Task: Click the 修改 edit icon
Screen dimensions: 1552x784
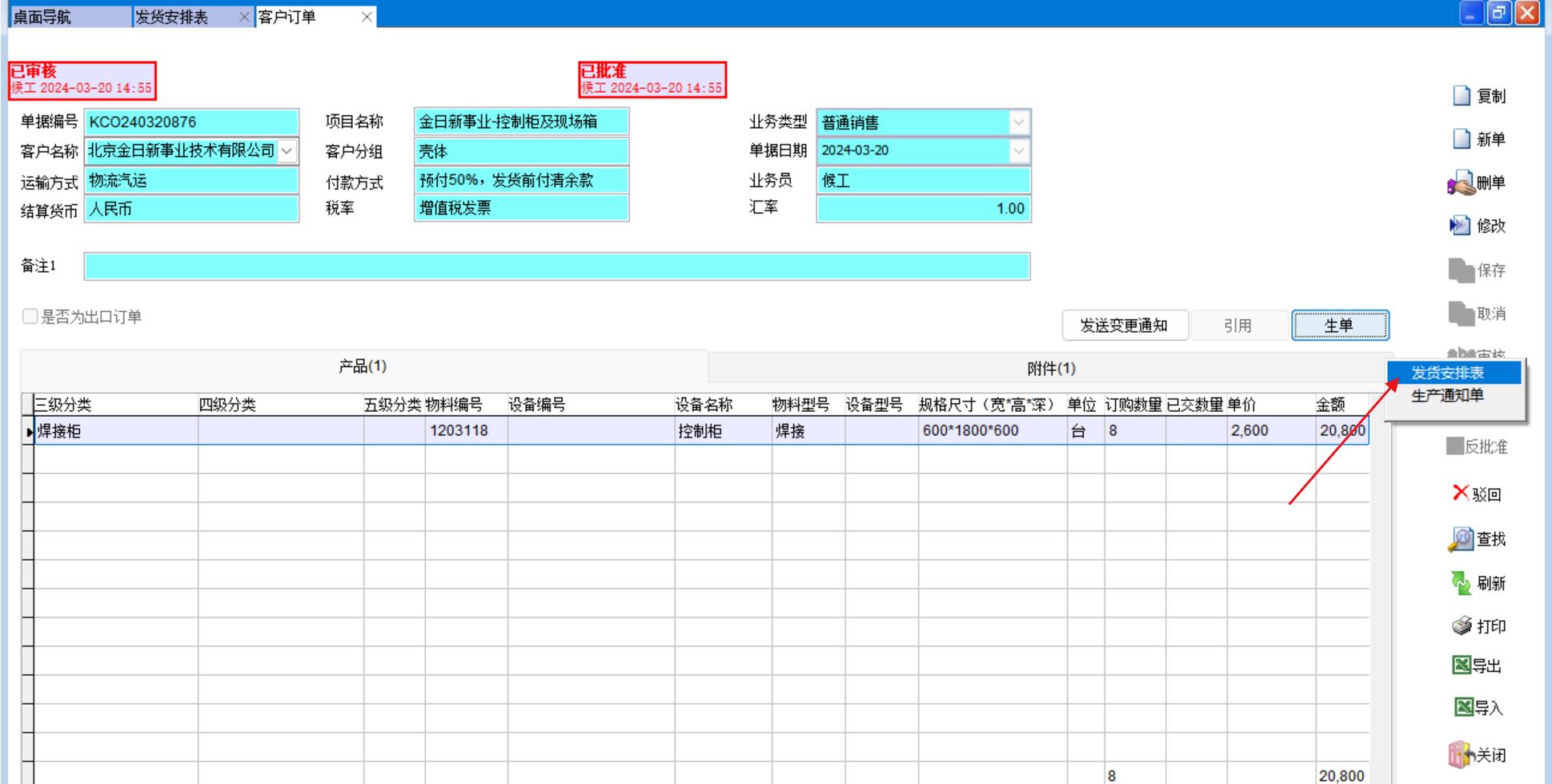Action: pos(1461,226)
